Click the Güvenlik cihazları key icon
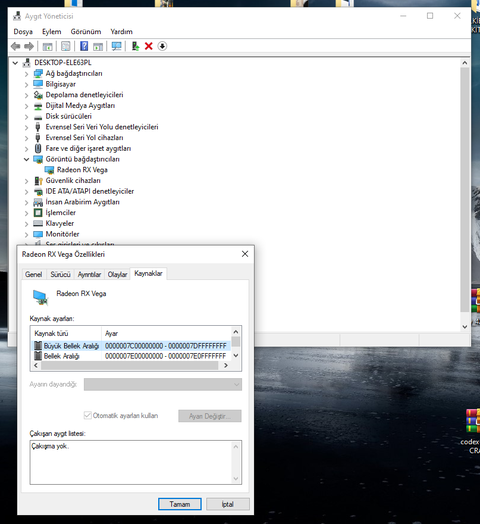 (38, 181)
